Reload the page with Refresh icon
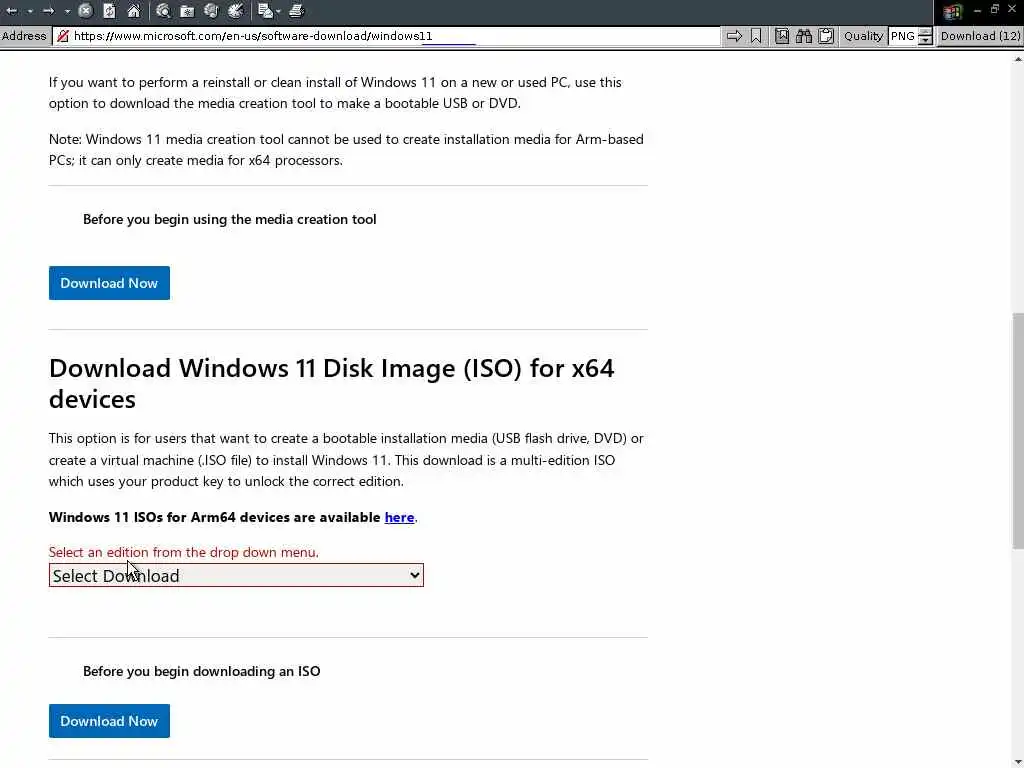Screen dimensions: 1024x768 pos(110,11)
